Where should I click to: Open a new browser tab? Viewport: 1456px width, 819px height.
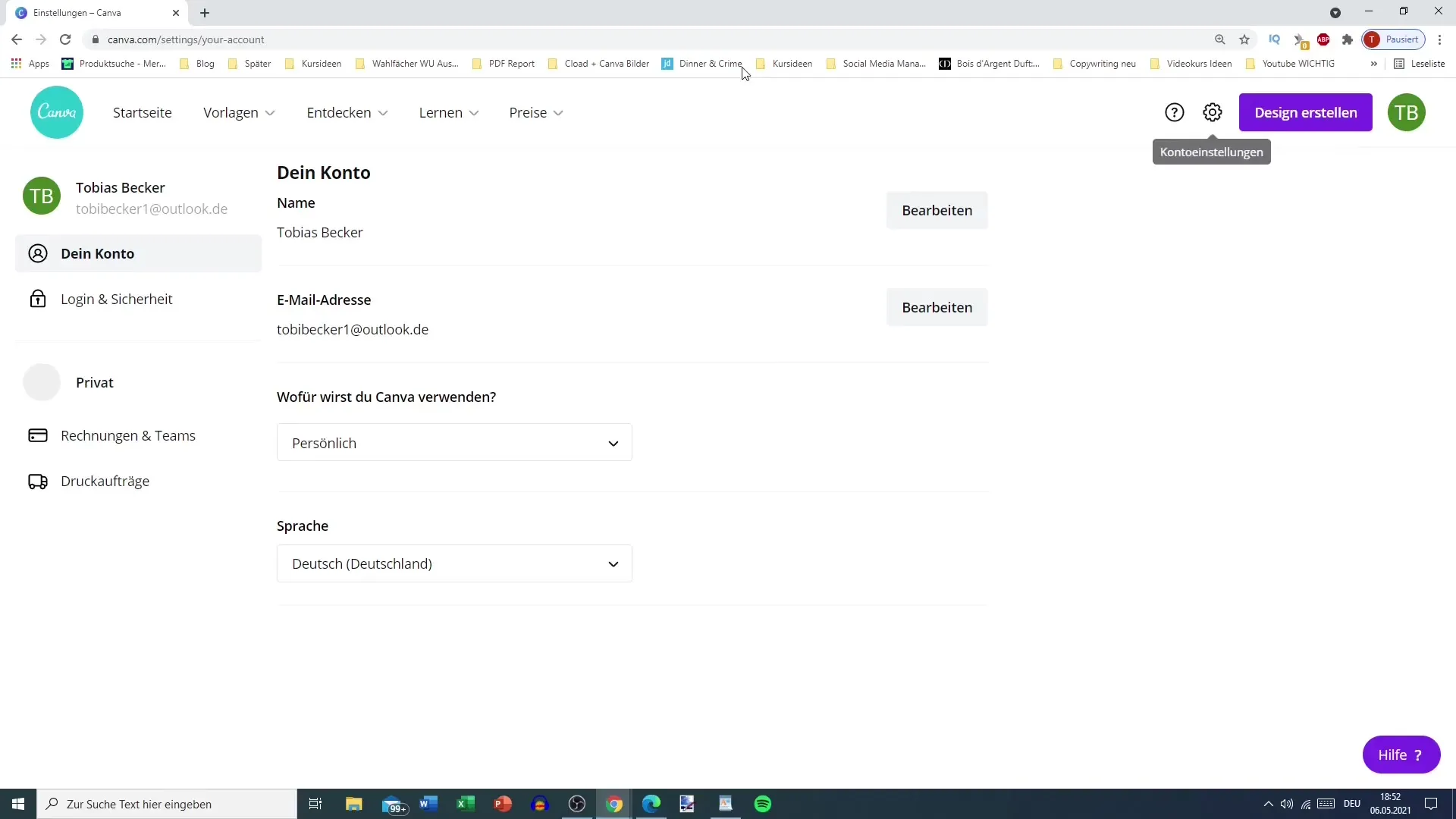coord(205,13)
